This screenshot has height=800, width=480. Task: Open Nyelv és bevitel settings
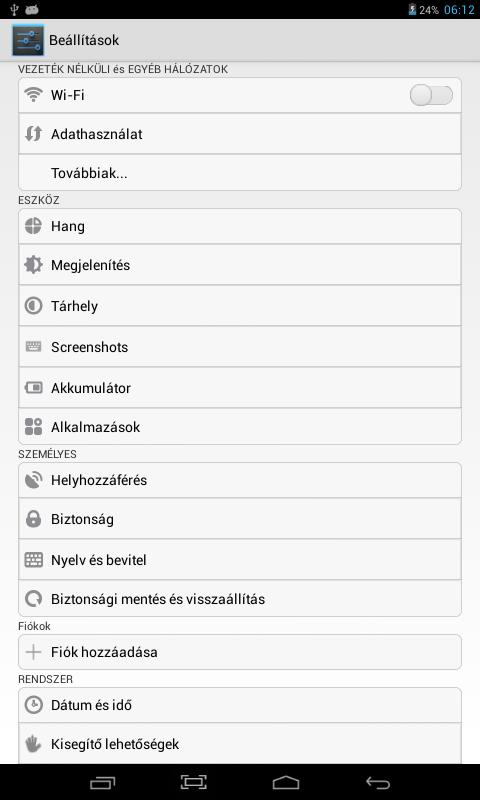pos(240,560)
